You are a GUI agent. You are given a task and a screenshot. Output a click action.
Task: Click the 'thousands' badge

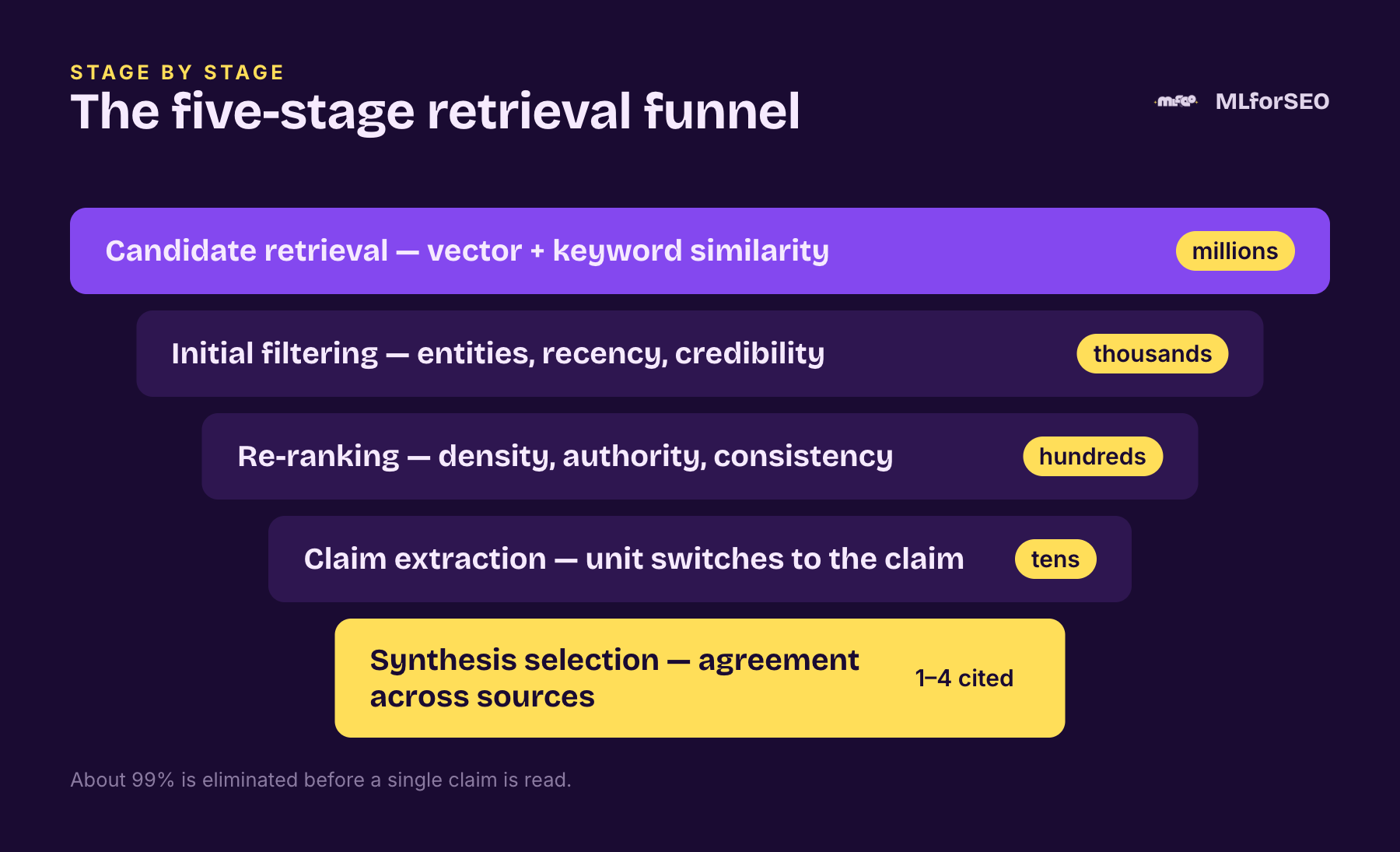pos(1153,353)
